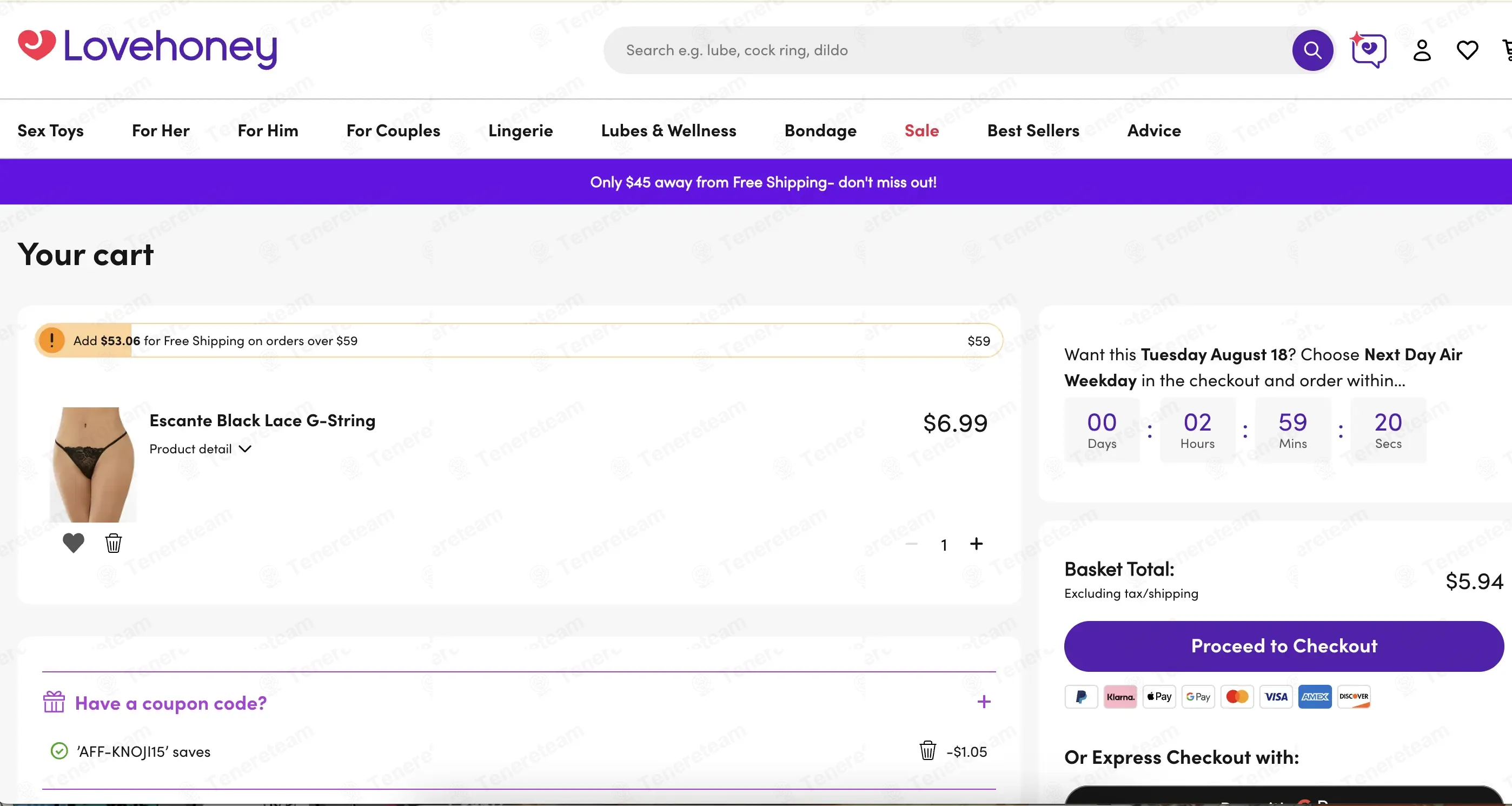
Task: Click the gift icon beside coupon code
Action: pyautogui.click(x=54, y=702)
